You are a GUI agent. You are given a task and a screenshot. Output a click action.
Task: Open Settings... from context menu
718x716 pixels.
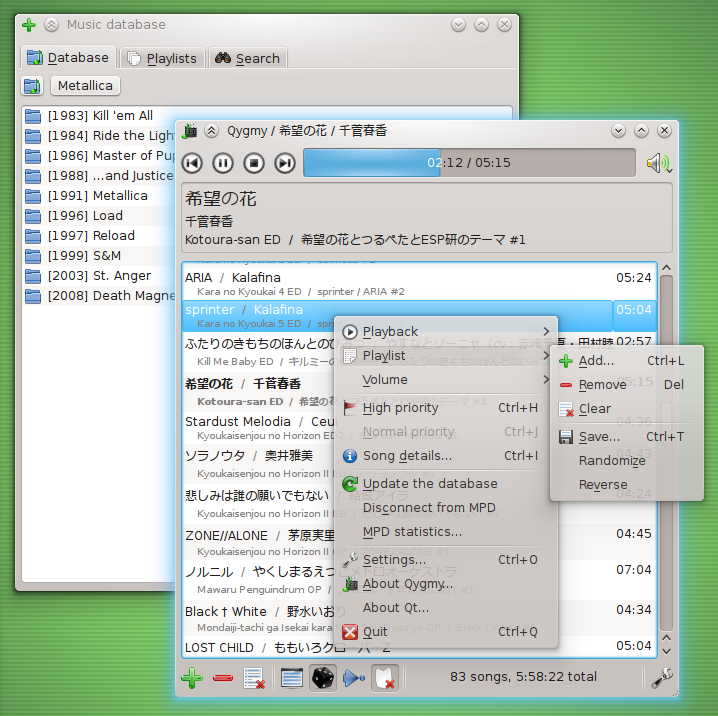[446, 560]
